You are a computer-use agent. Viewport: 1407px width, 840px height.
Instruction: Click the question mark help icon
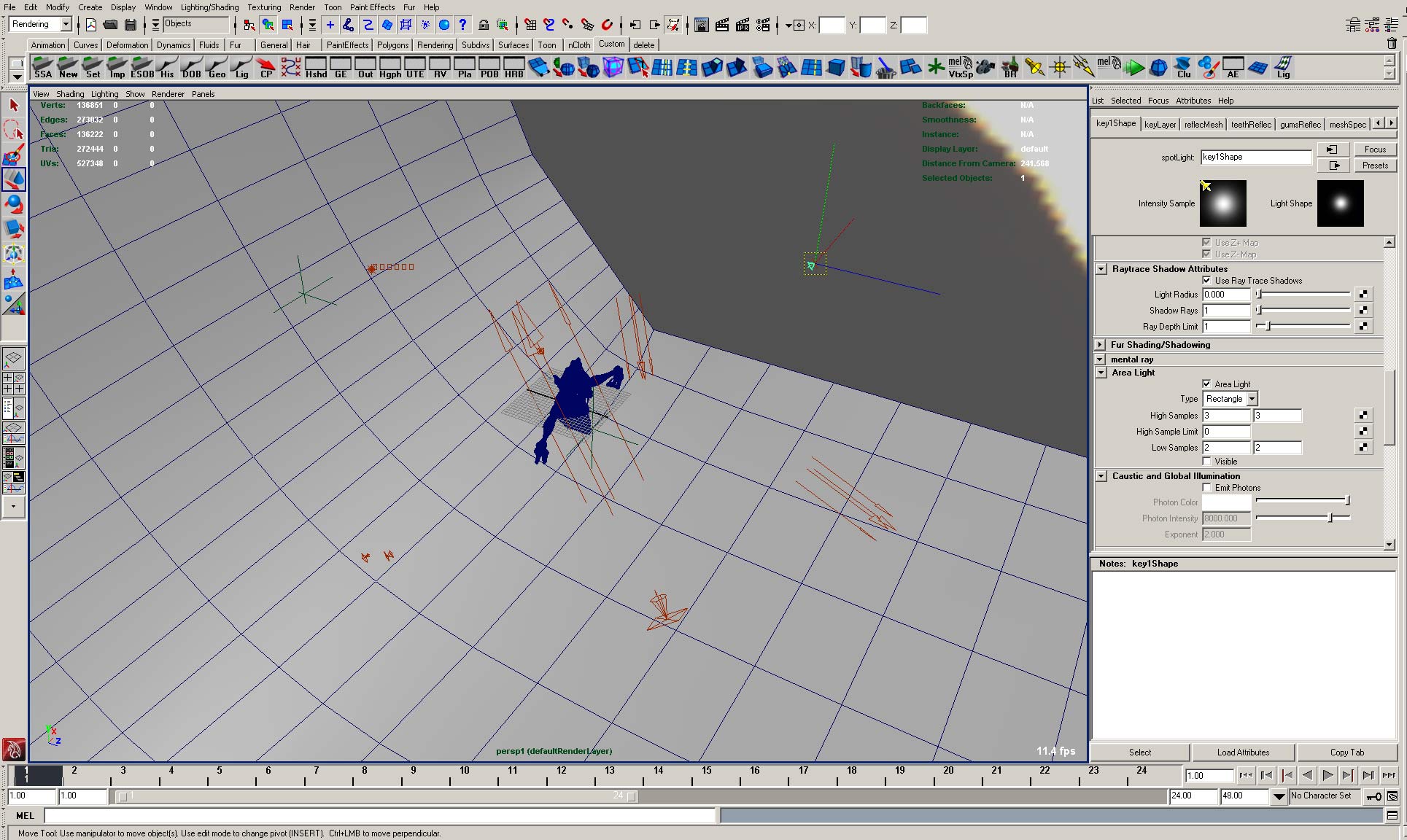point(463,25)
